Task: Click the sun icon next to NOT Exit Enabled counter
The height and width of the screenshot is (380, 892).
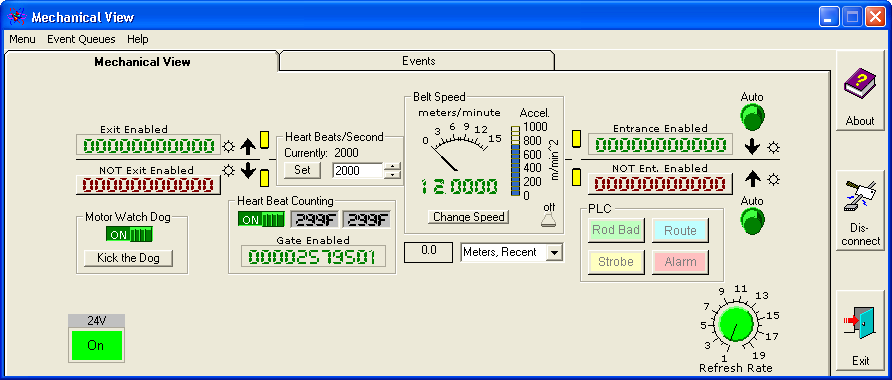Action: pyautogui.click(x=229, y=170)
